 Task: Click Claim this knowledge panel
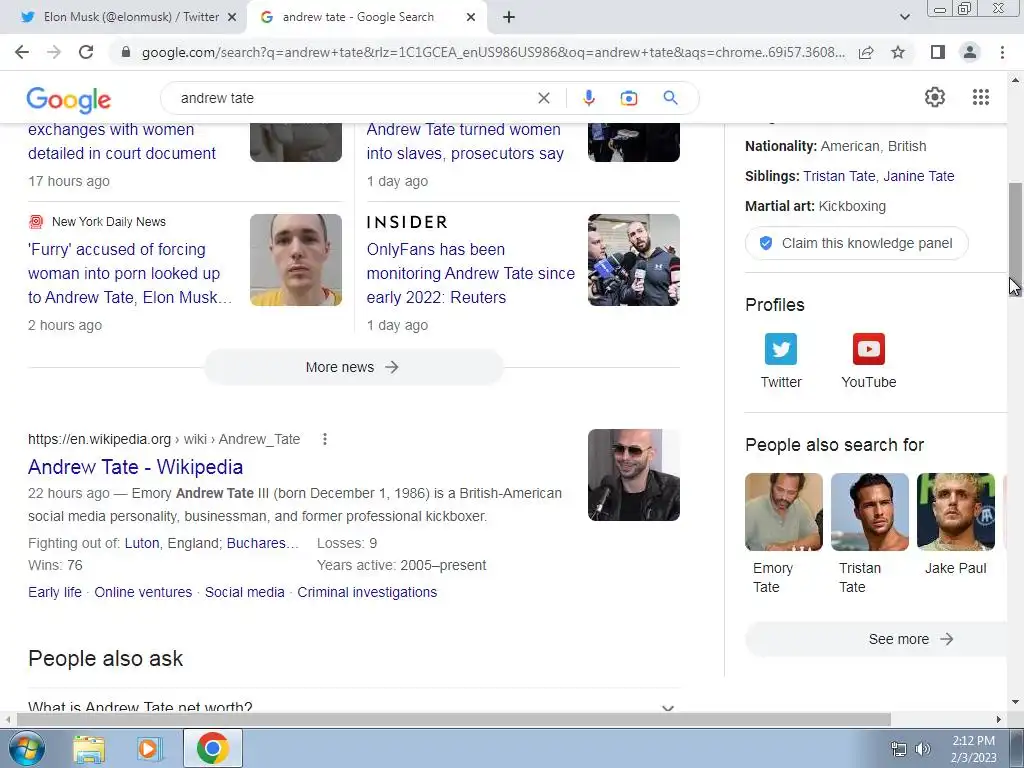point(856,243)
